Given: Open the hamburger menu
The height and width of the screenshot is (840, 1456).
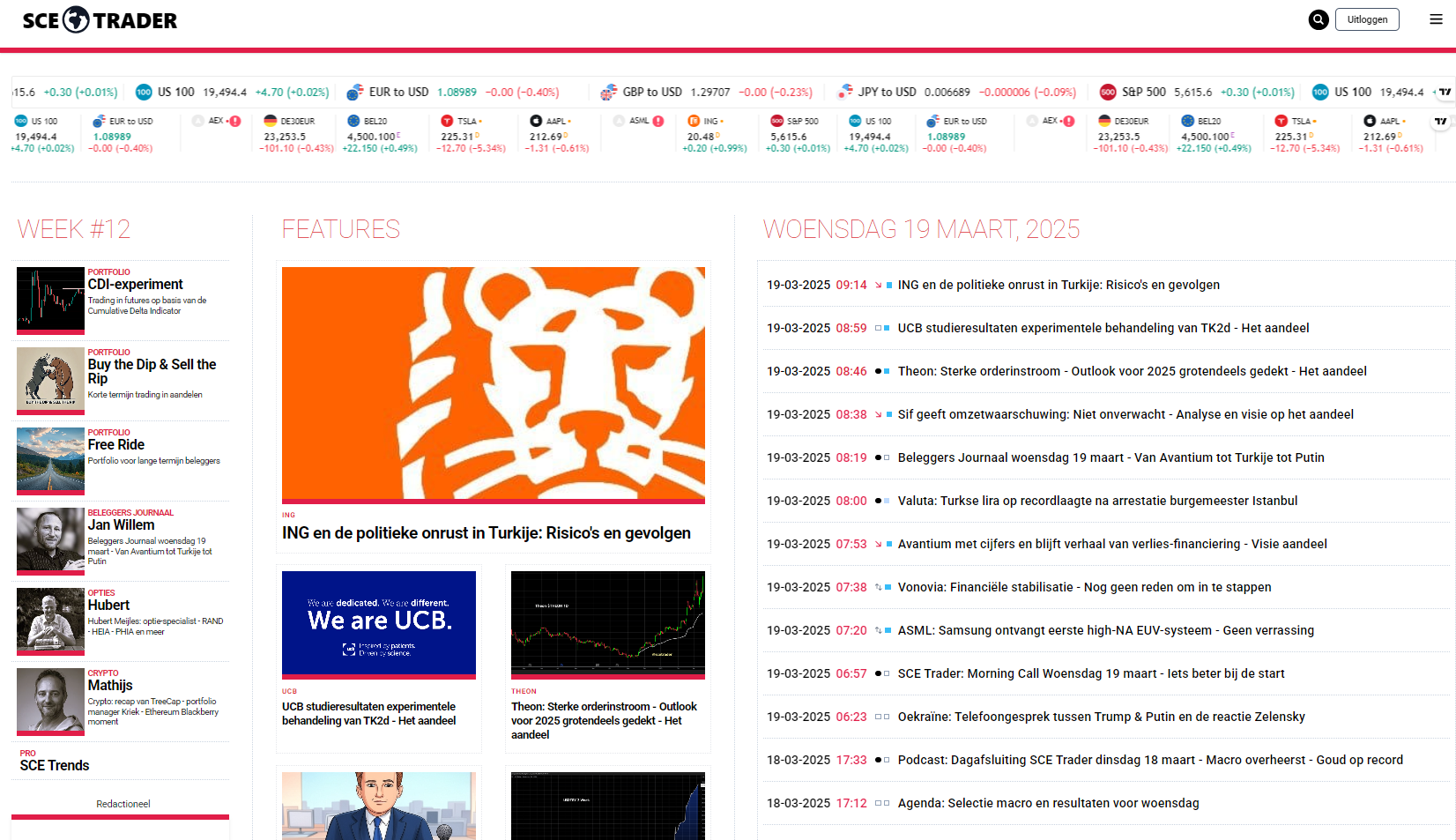Looking at the screenshot, I should (x=1436, y=19).
